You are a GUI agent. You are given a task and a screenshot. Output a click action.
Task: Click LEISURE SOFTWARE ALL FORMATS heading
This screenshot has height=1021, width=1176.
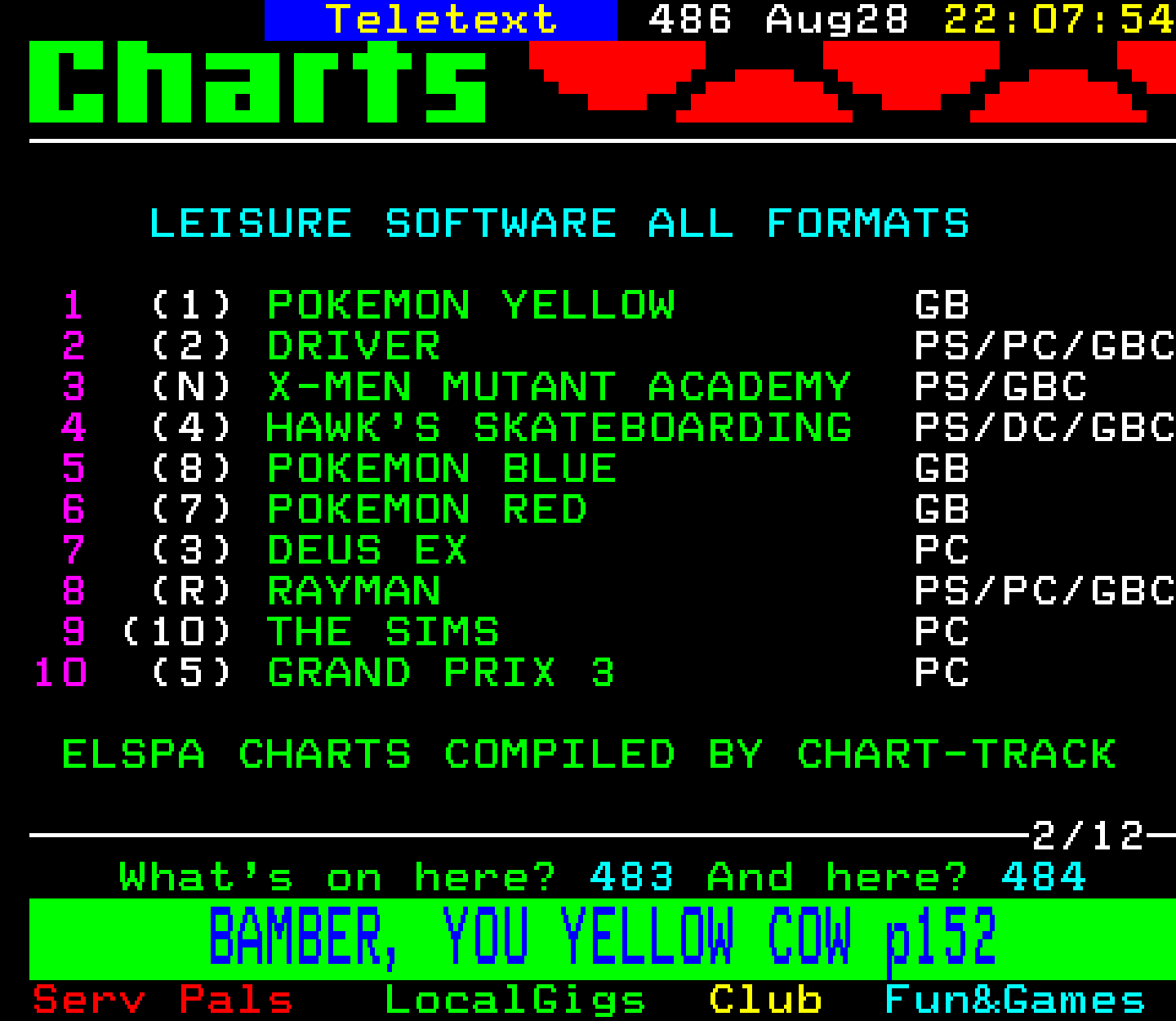click(559, 224)
